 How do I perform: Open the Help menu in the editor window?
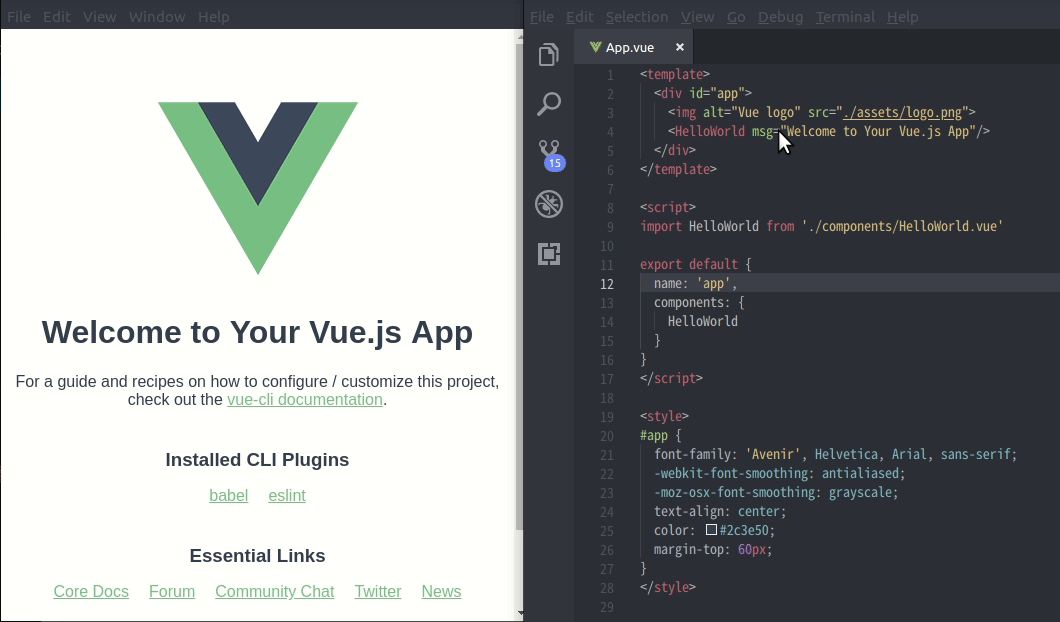click(x=902, y=17)
